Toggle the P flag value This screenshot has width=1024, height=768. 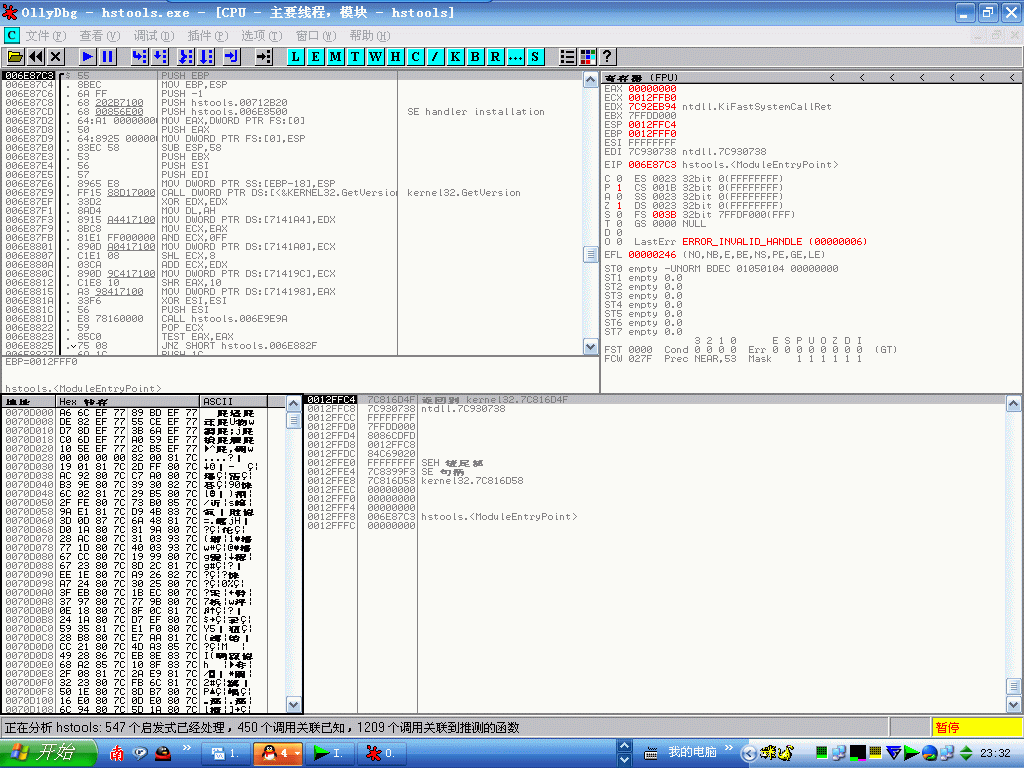[x=619, y=187]
